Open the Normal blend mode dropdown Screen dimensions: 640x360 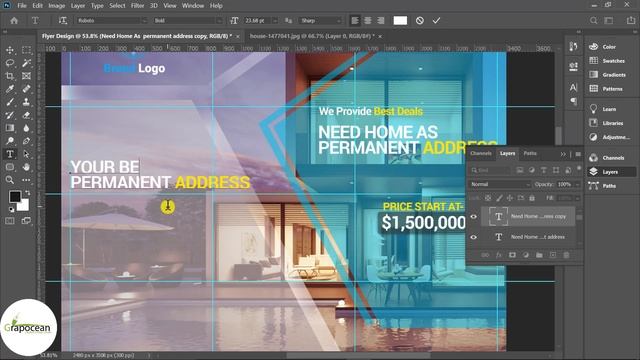500,184
